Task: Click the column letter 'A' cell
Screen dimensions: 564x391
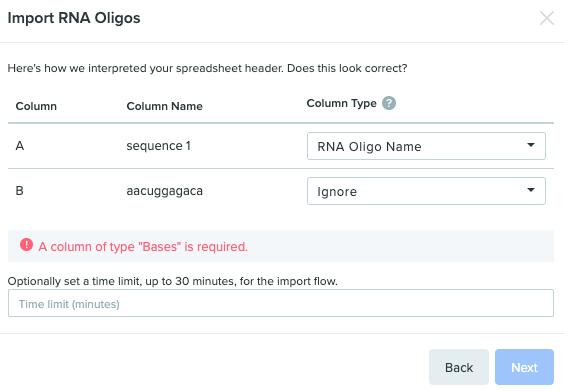Action: click(x=20, y=146)
